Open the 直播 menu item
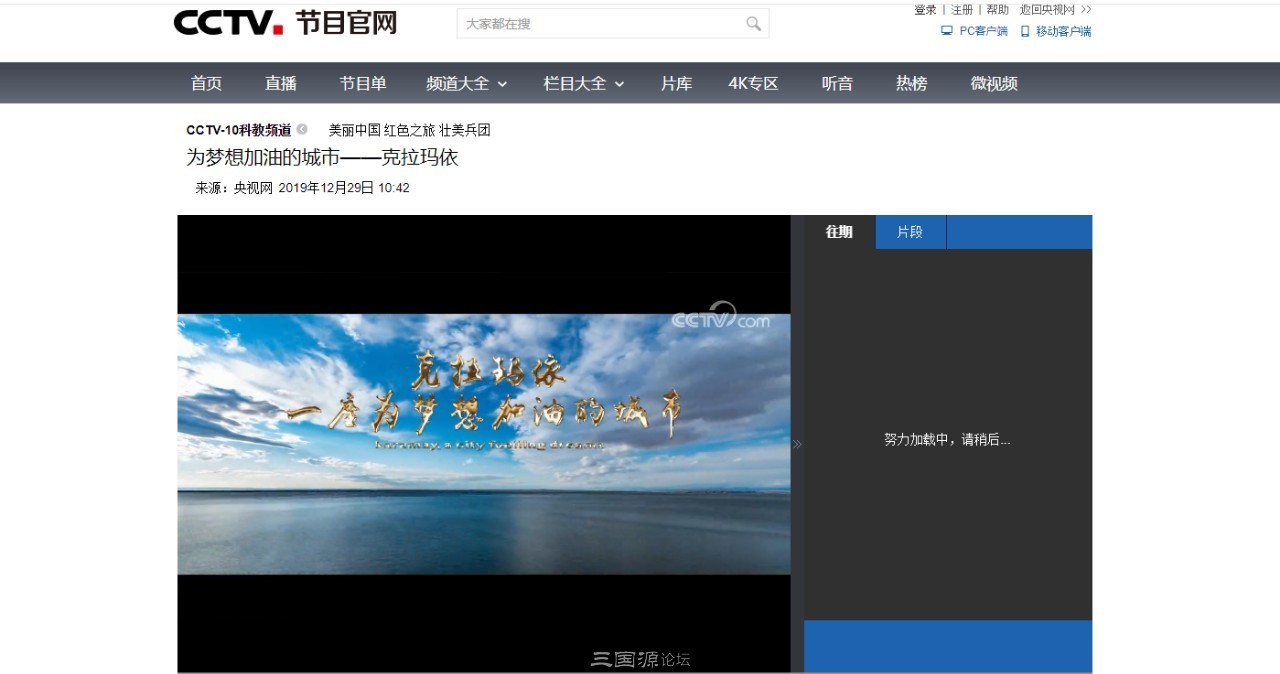Image resolution: width=1280 pixels, height=674 pixels. [x=281, y=84]
